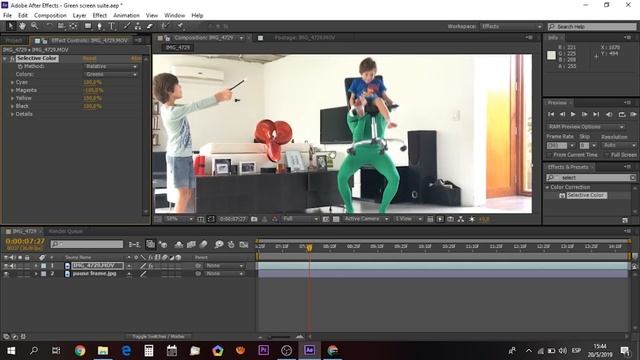This screenshot has height=360, width=640.
Task: Open the Composition Mini-Flowchart in timeline
Action: tap(134, 244)
